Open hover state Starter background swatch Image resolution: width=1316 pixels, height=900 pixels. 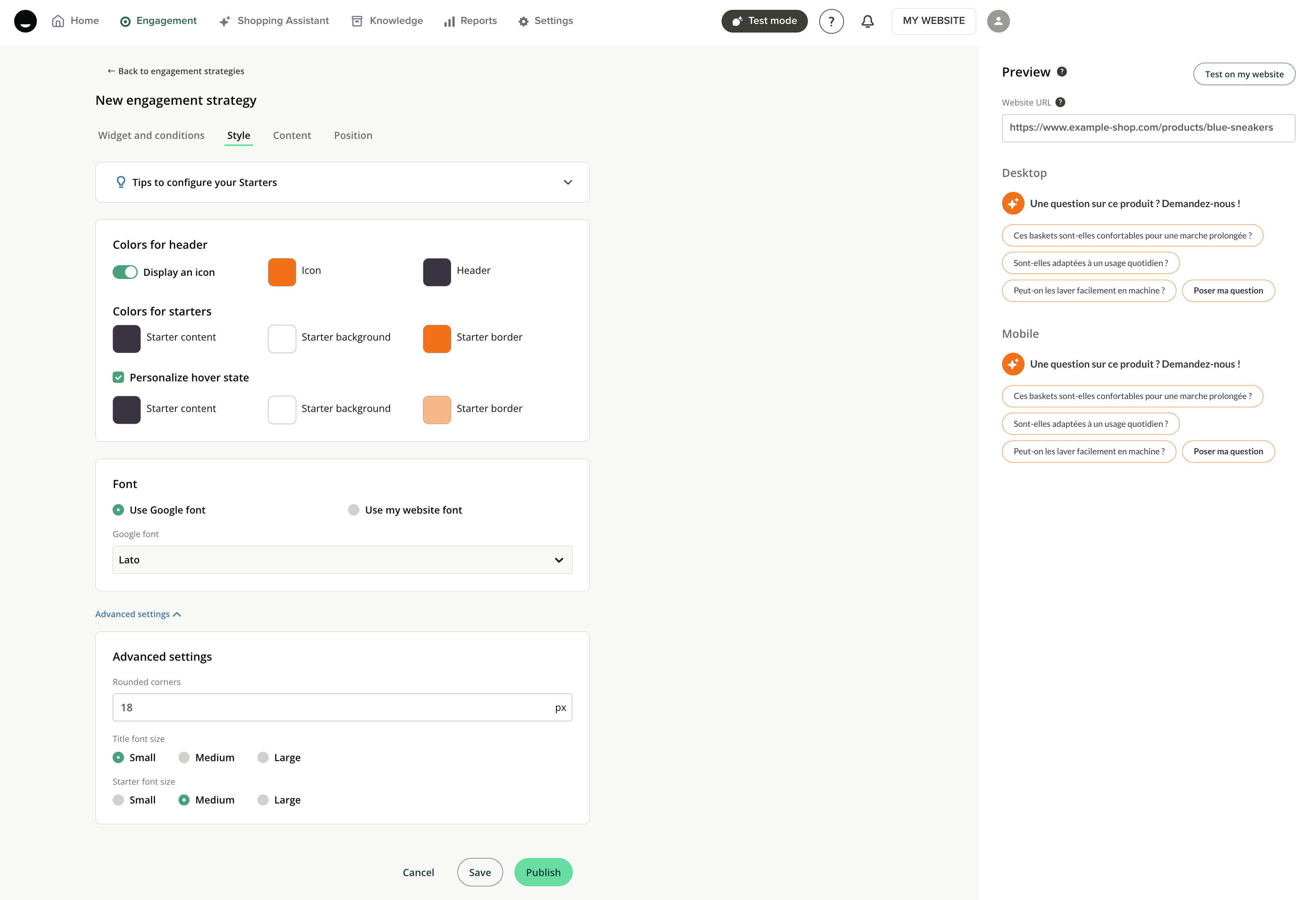[282, 410]
